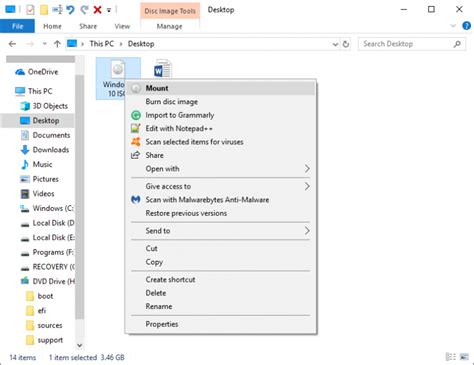The width and height of the screenshot is (474, 365).
Task: Open the Manage ribbon tab
Action: pos(170,26)
